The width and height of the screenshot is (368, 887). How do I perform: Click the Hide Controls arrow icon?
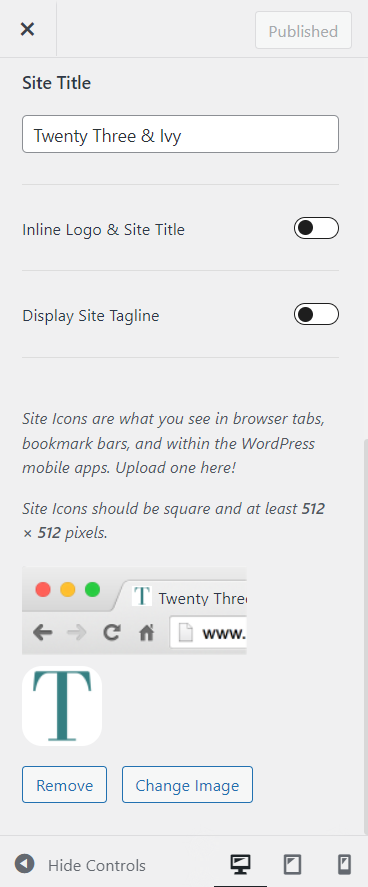24,864
